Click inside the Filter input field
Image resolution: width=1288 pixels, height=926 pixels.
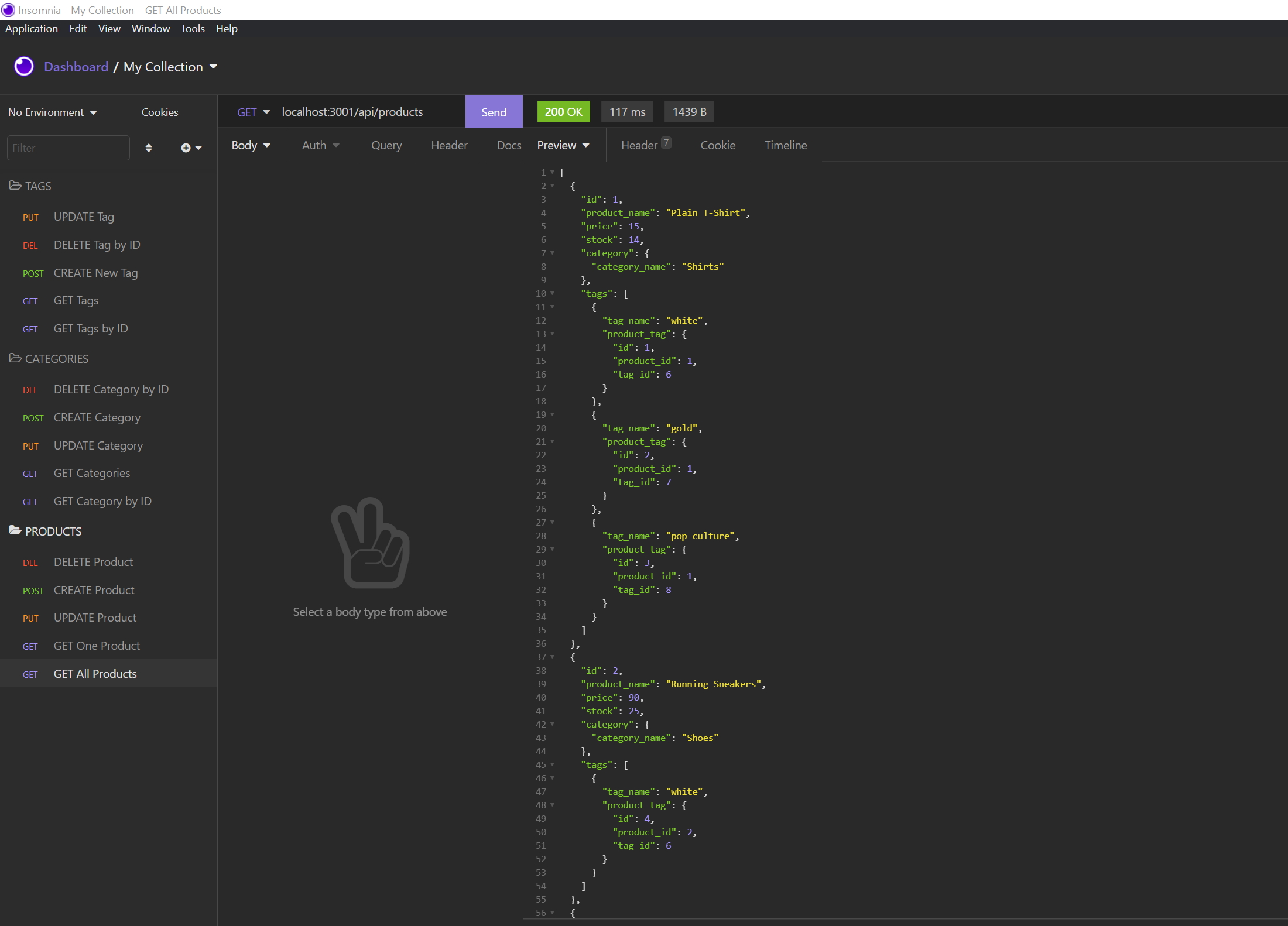coord(67,148)
